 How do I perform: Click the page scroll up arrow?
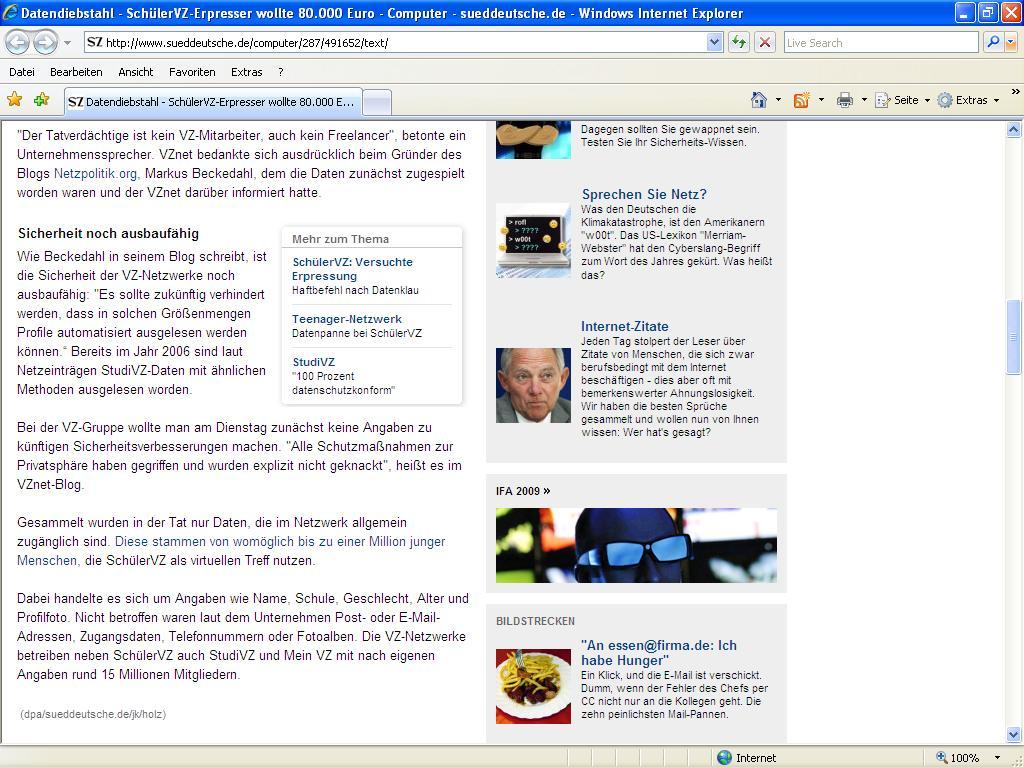click(1013, 129)
